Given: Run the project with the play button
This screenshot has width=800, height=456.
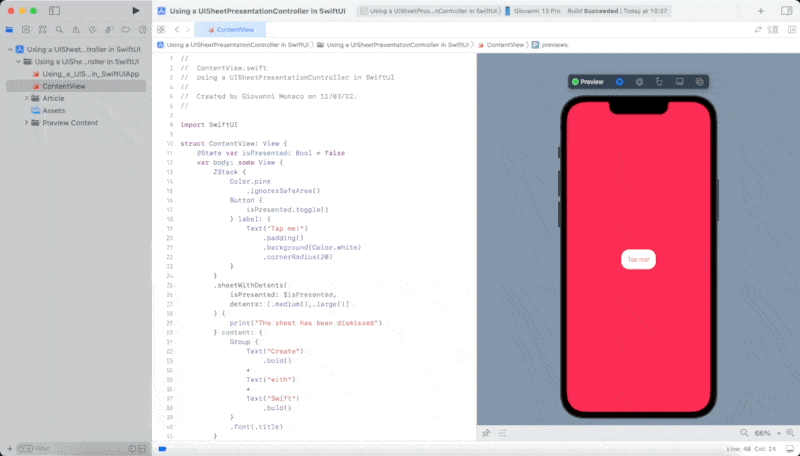Looking at the screenshot, I should [x=136, y=10].
